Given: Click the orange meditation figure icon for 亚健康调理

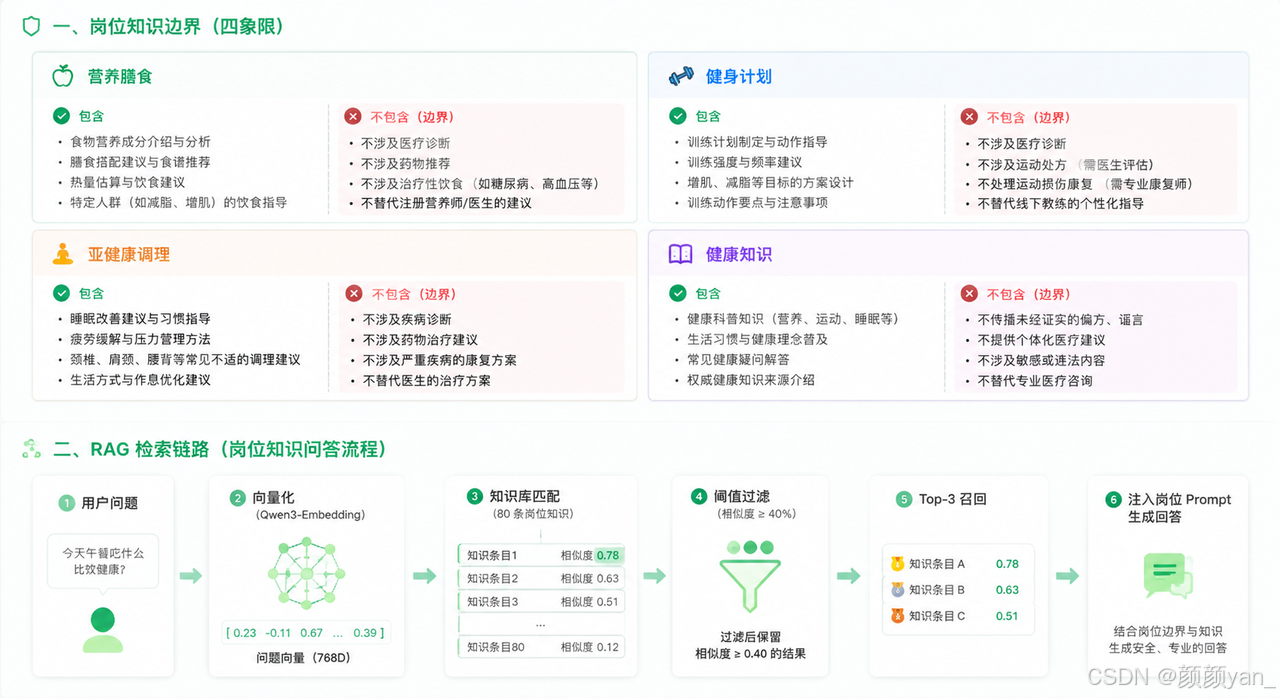Looking at the screenshot, I should coord(63,254).
